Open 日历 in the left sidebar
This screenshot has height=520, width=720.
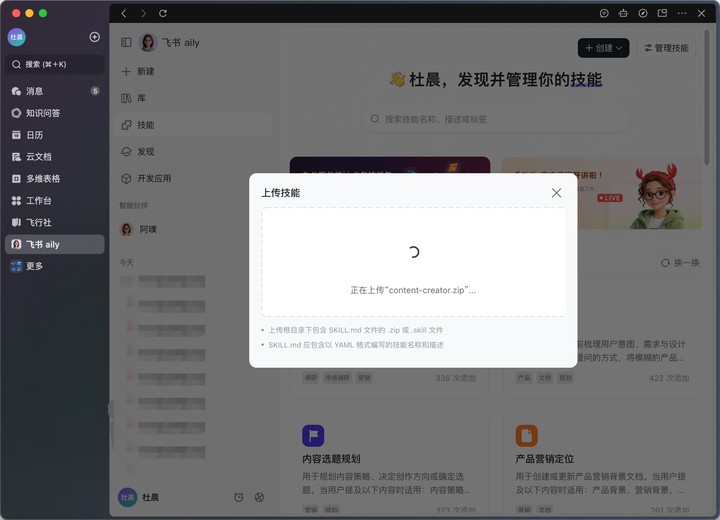pyautogui.click(x=55, y=135)
